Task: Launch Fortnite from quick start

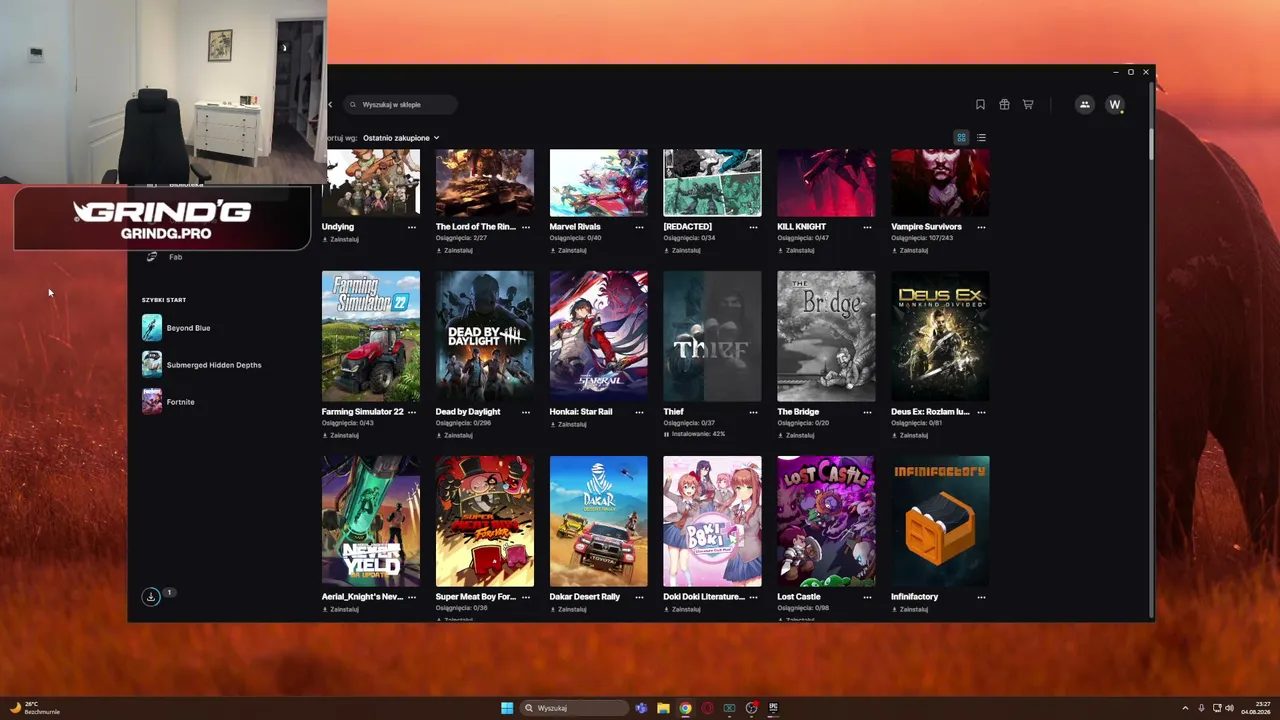Action: (x=168, y=402)
